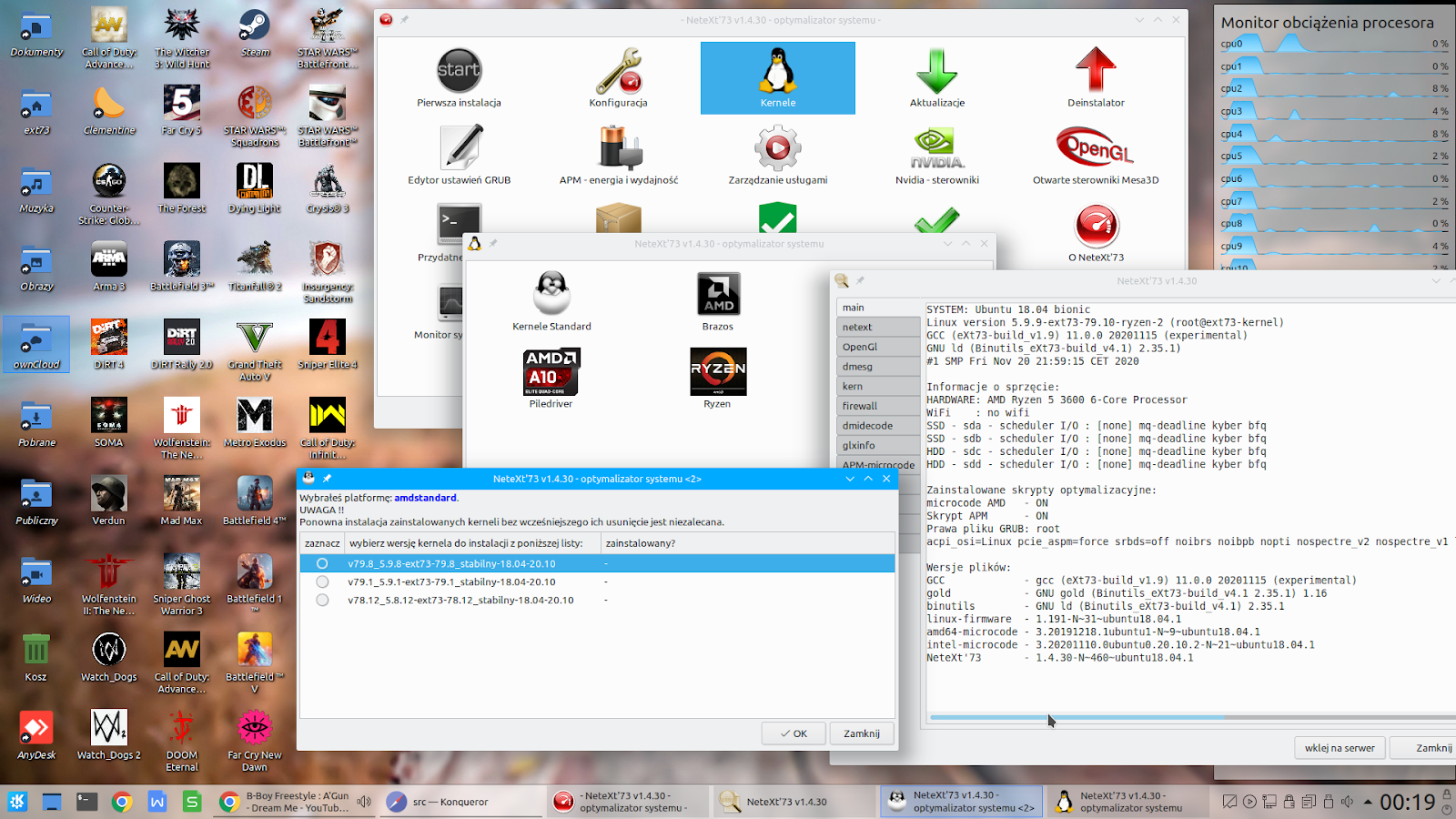
Task: Click info window horizontal scrollbar
Action: [1078, 717]
